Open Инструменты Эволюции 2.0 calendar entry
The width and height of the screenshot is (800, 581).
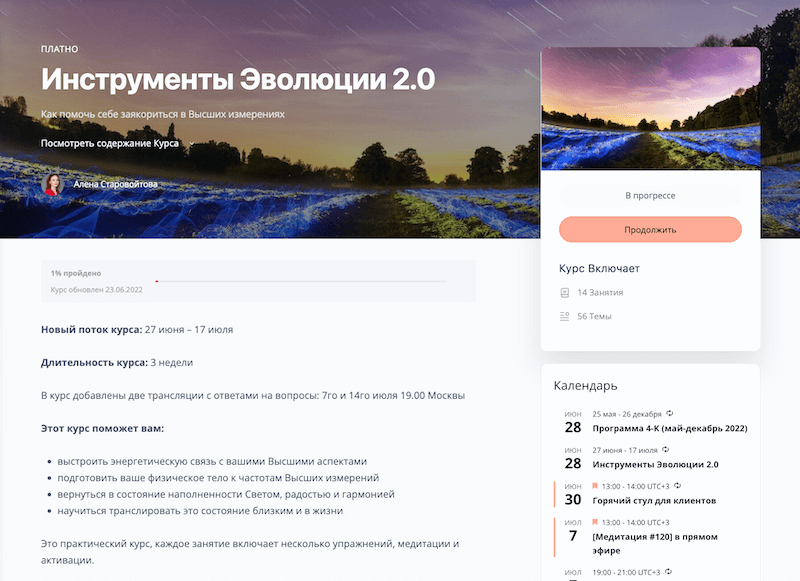655,465
